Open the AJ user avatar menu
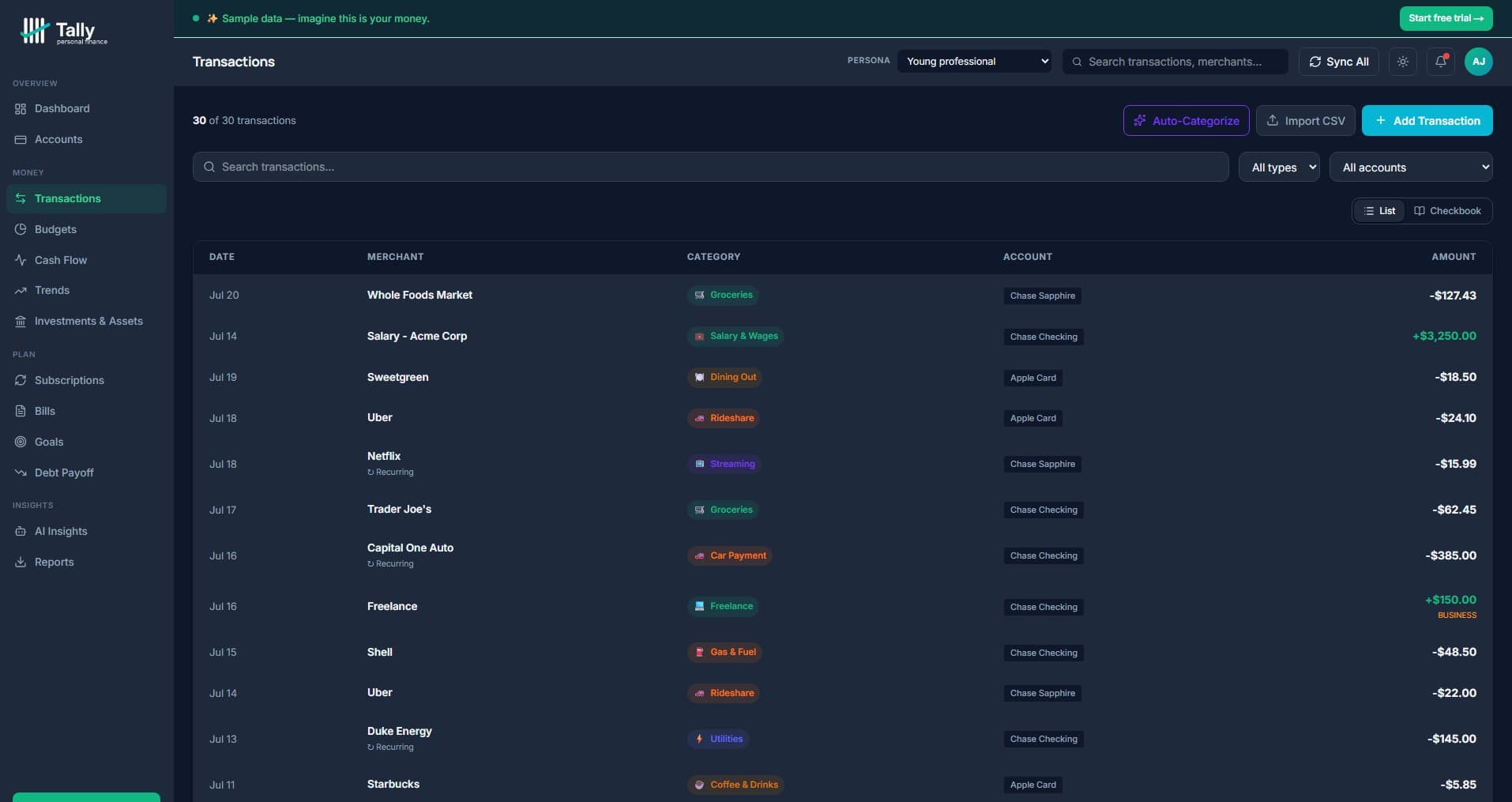 click(x=1478, y=62)
